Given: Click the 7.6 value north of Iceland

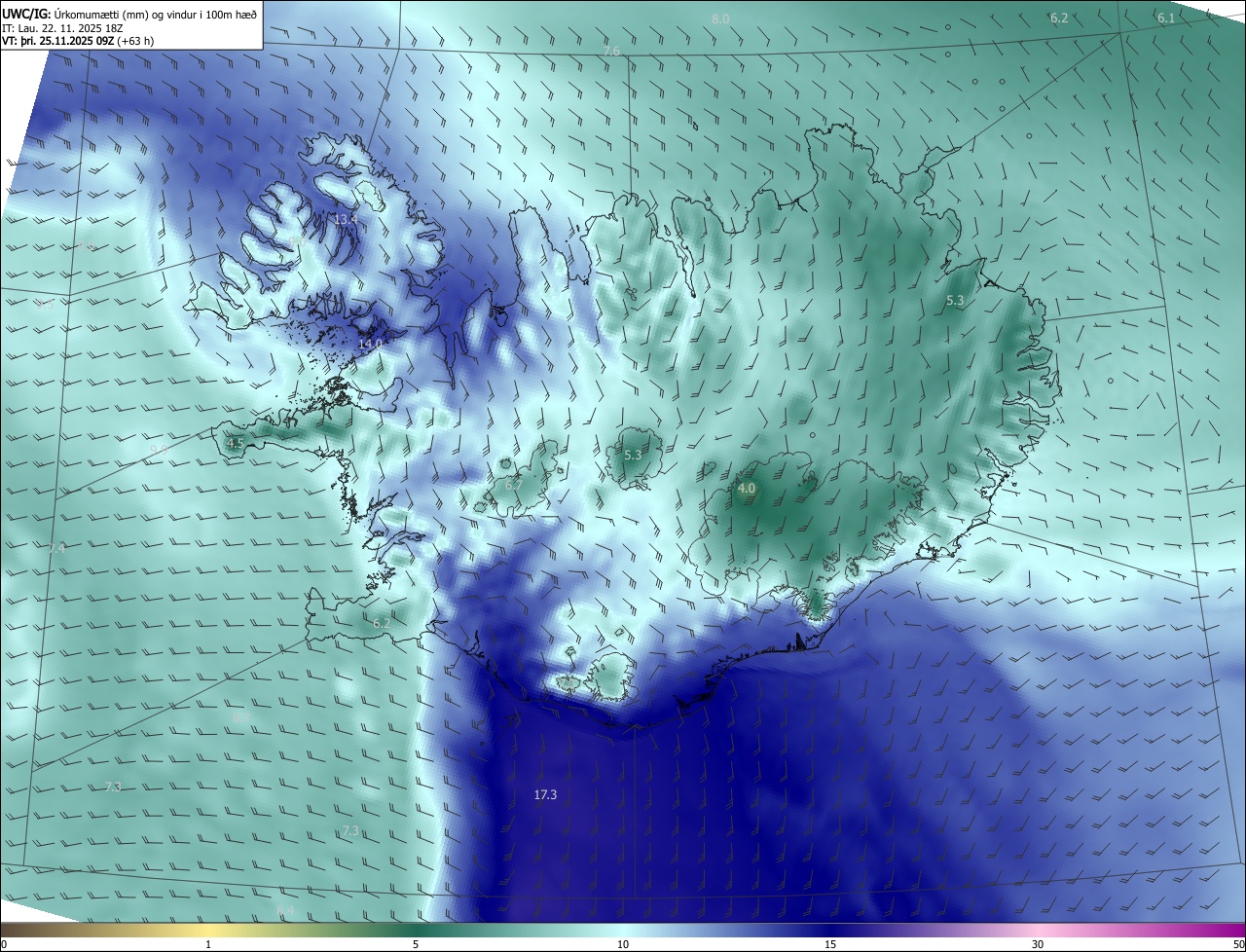Looking at the screenshot, I should [611, 51].
